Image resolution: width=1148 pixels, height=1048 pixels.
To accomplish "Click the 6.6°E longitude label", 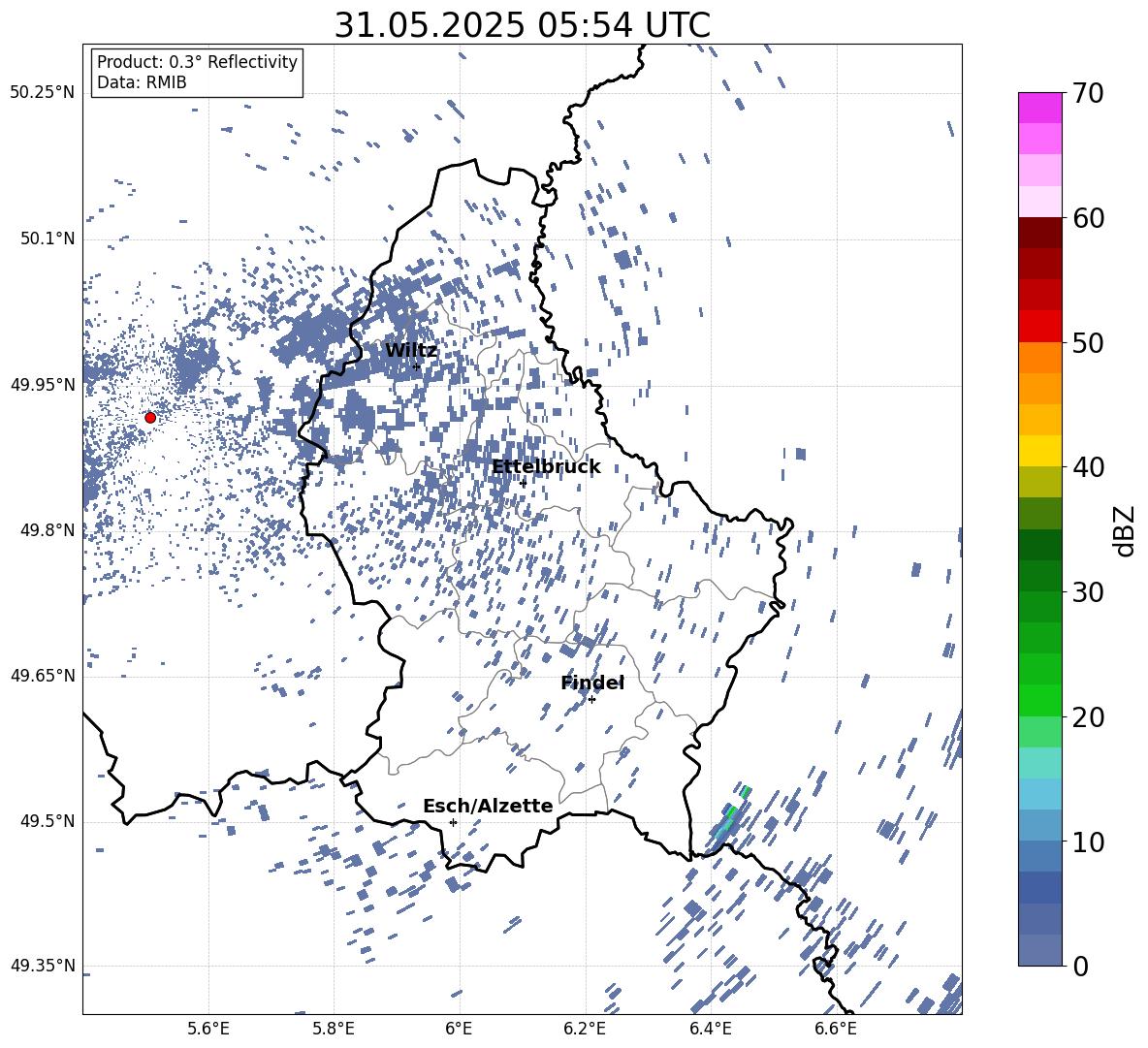I will (836, 1029).
